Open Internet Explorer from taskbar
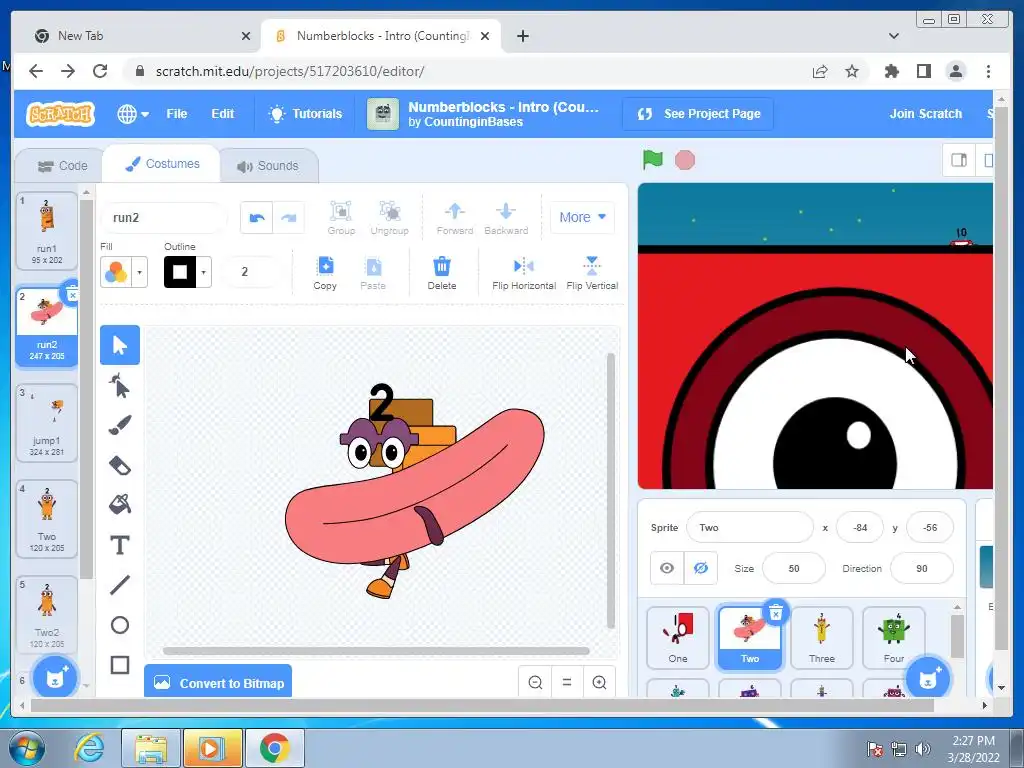The width and height of the screenshot is (1024, 768). tap(91, 748)
